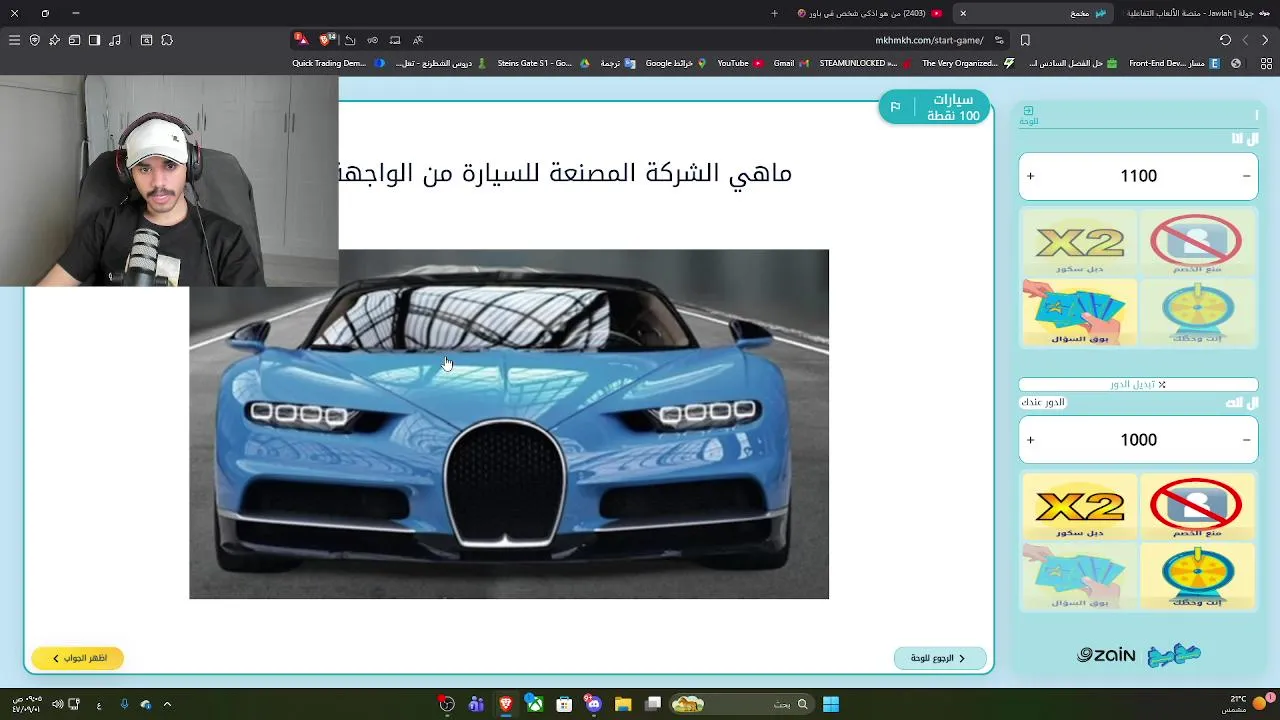Use second team's spin wheel card (إنت وحظك)
1280x720 pixels.
[x=1196, y=576]
